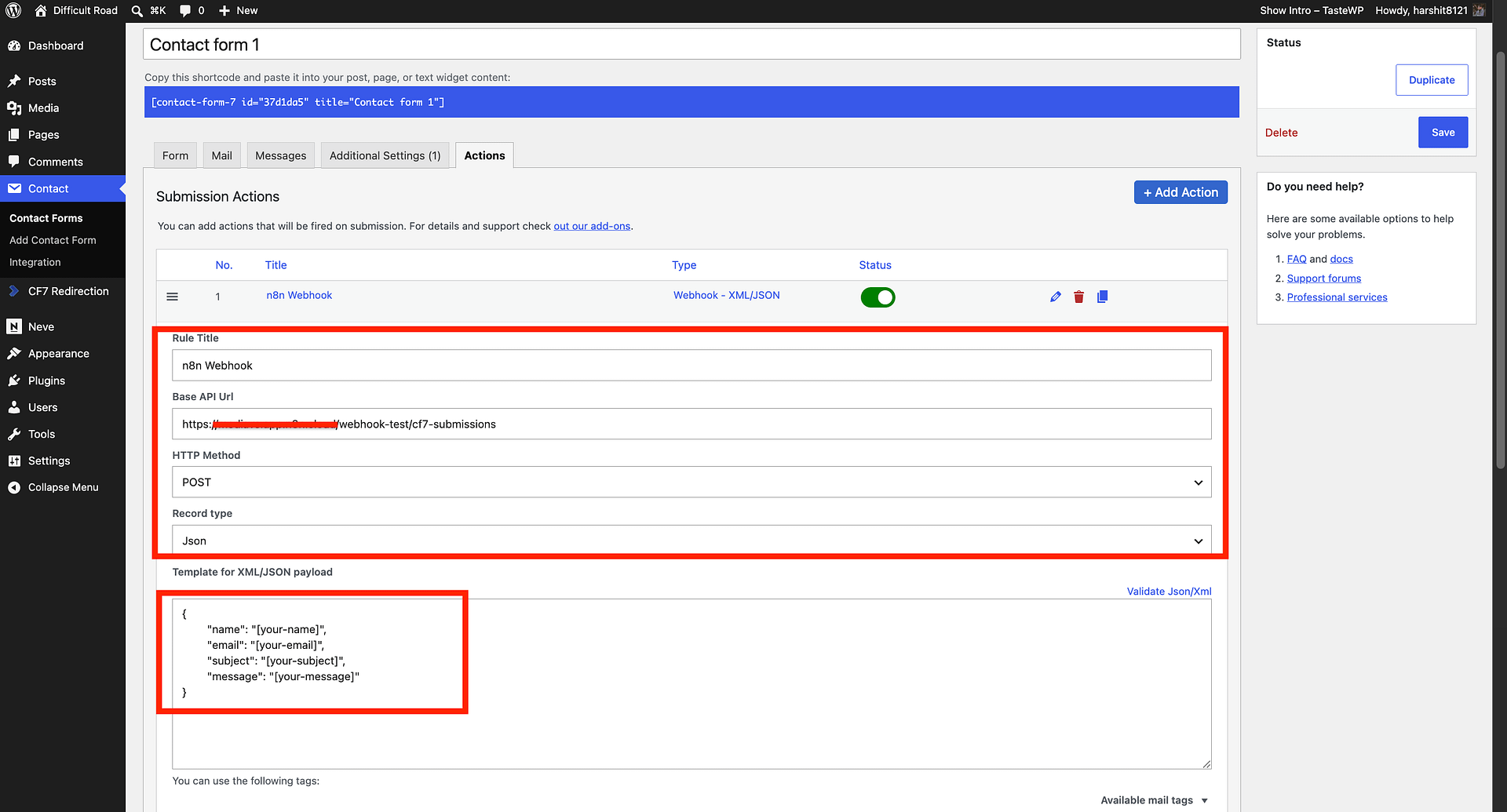This screenshot has width=1507, height=812.
Task: Open Contact Forms submenu item
Action: pos(46,218)
